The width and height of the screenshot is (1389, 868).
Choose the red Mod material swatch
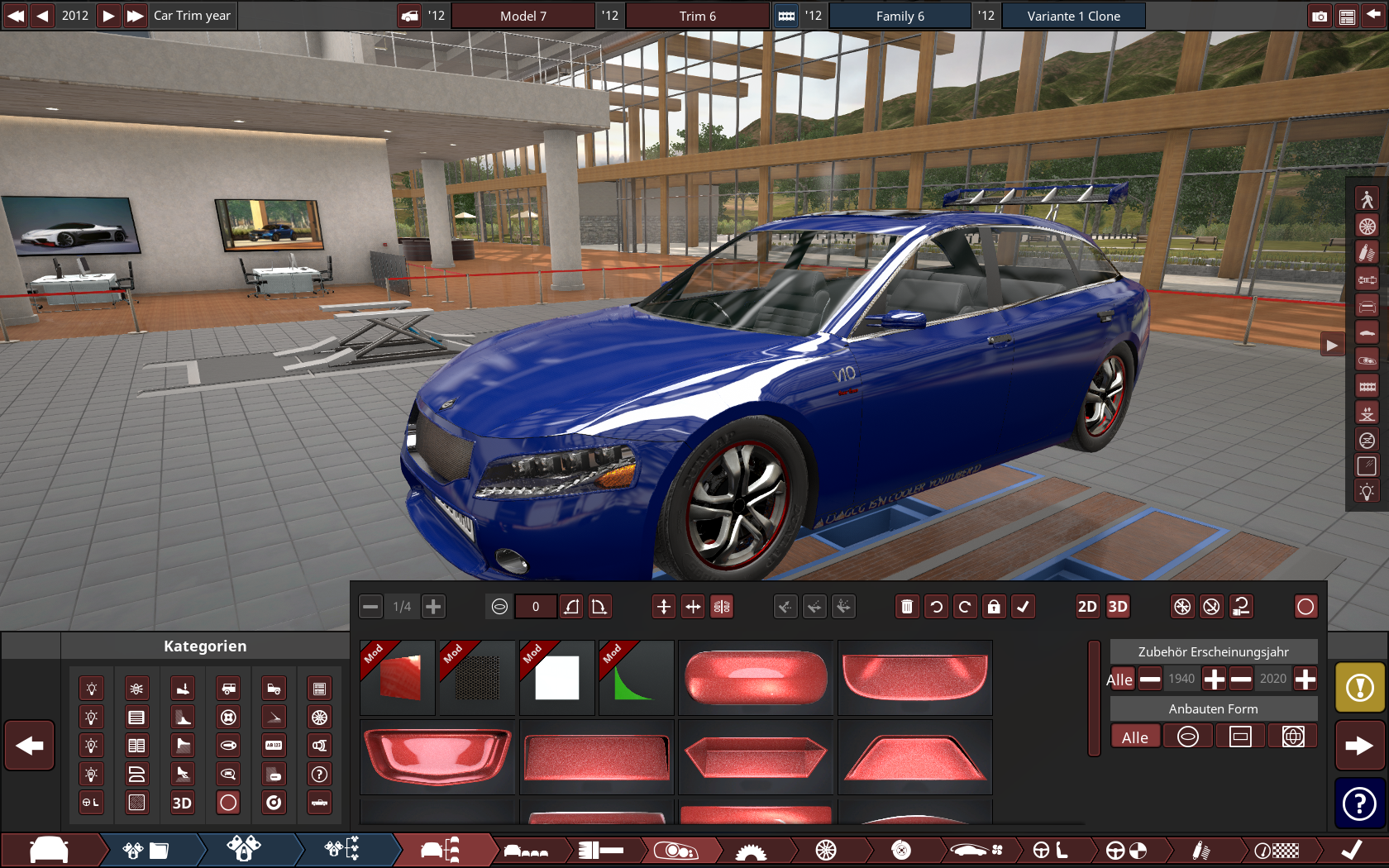click(398, 678)
